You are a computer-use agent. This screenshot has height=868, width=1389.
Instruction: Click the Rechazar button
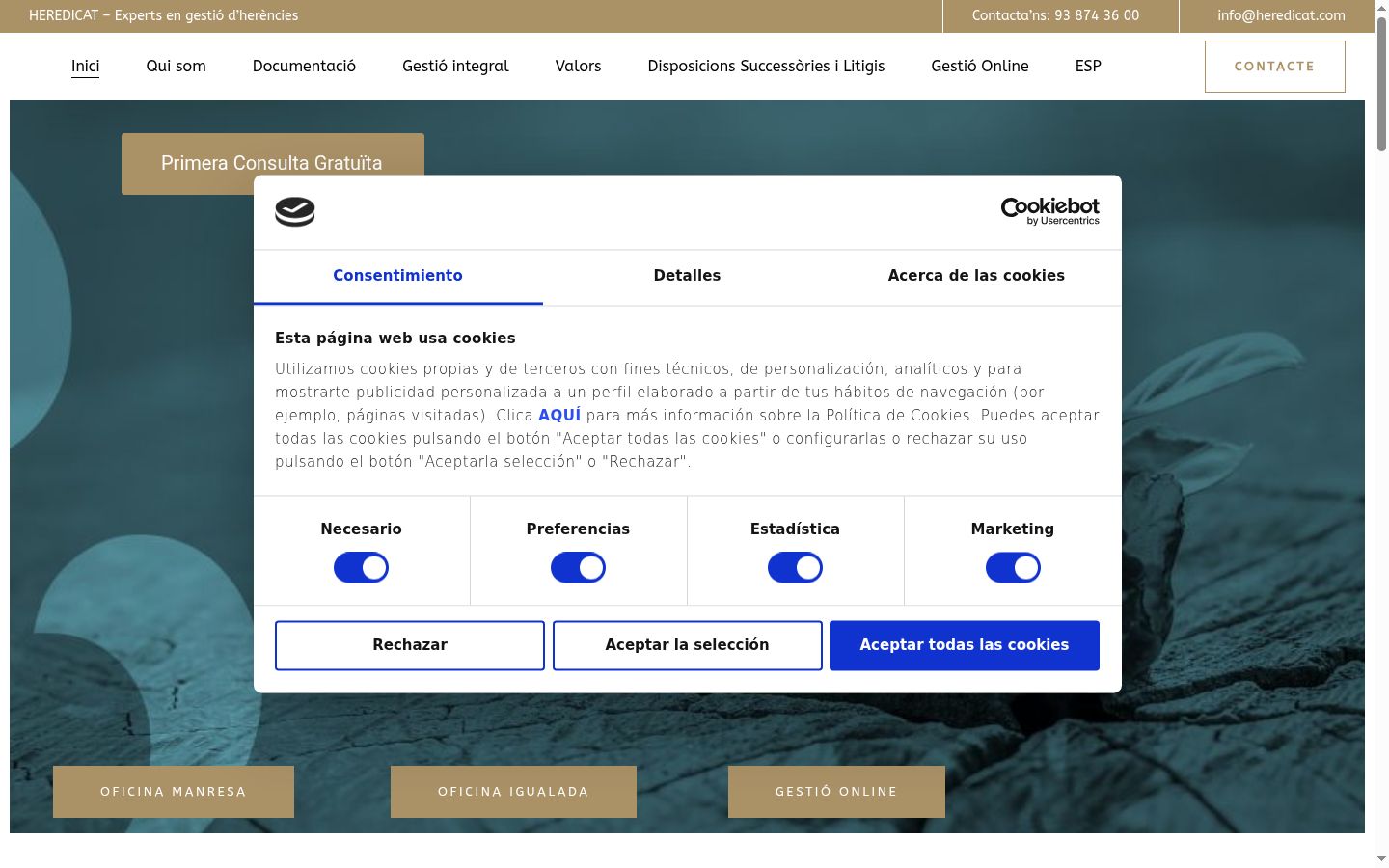pyautogui.click(x=410, y=645)
